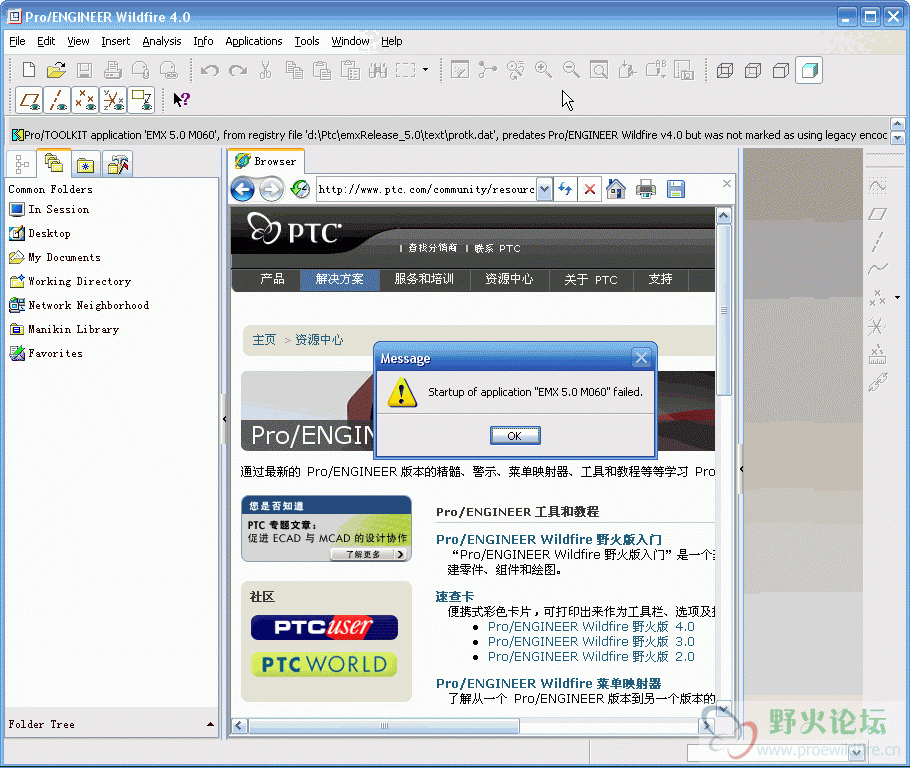The width and height of the screenshot is (910, 768).
Task: Open the Analysis menu
Action: click(161, 41)
